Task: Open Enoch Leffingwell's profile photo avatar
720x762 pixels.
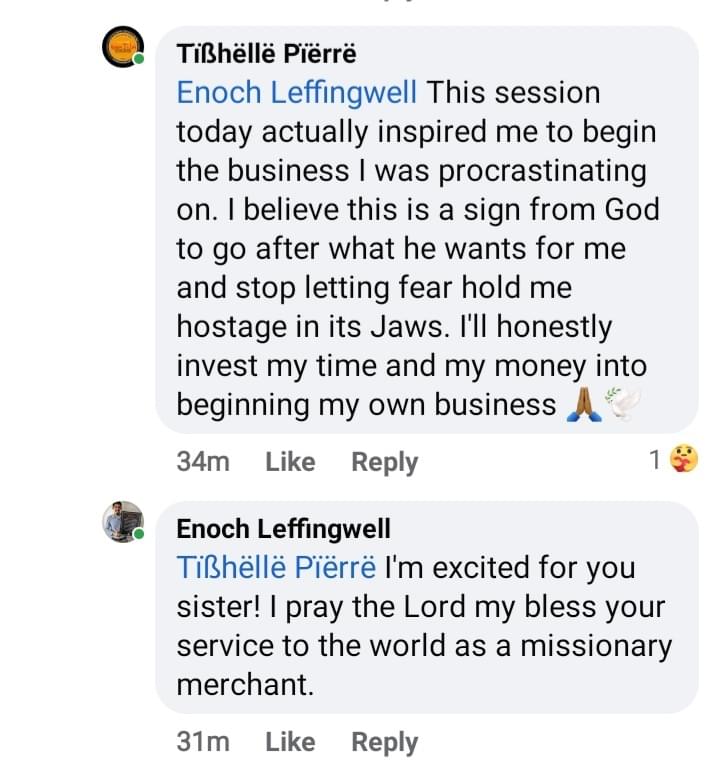Action: [x=123, y=521]
